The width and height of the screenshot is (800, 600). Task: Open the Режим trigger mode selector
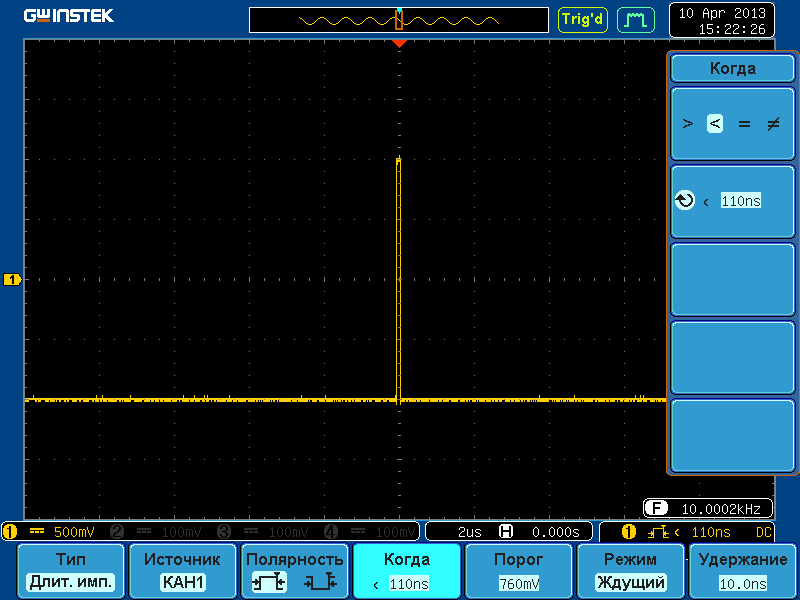[x=631, y=571]
